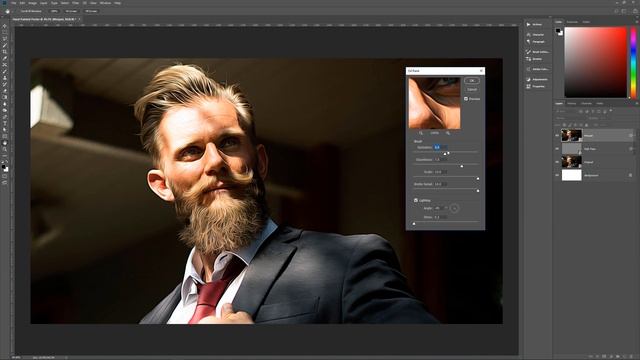Open the Adjustments panel icon
640x360 pixels.
(x=528, y=79)
